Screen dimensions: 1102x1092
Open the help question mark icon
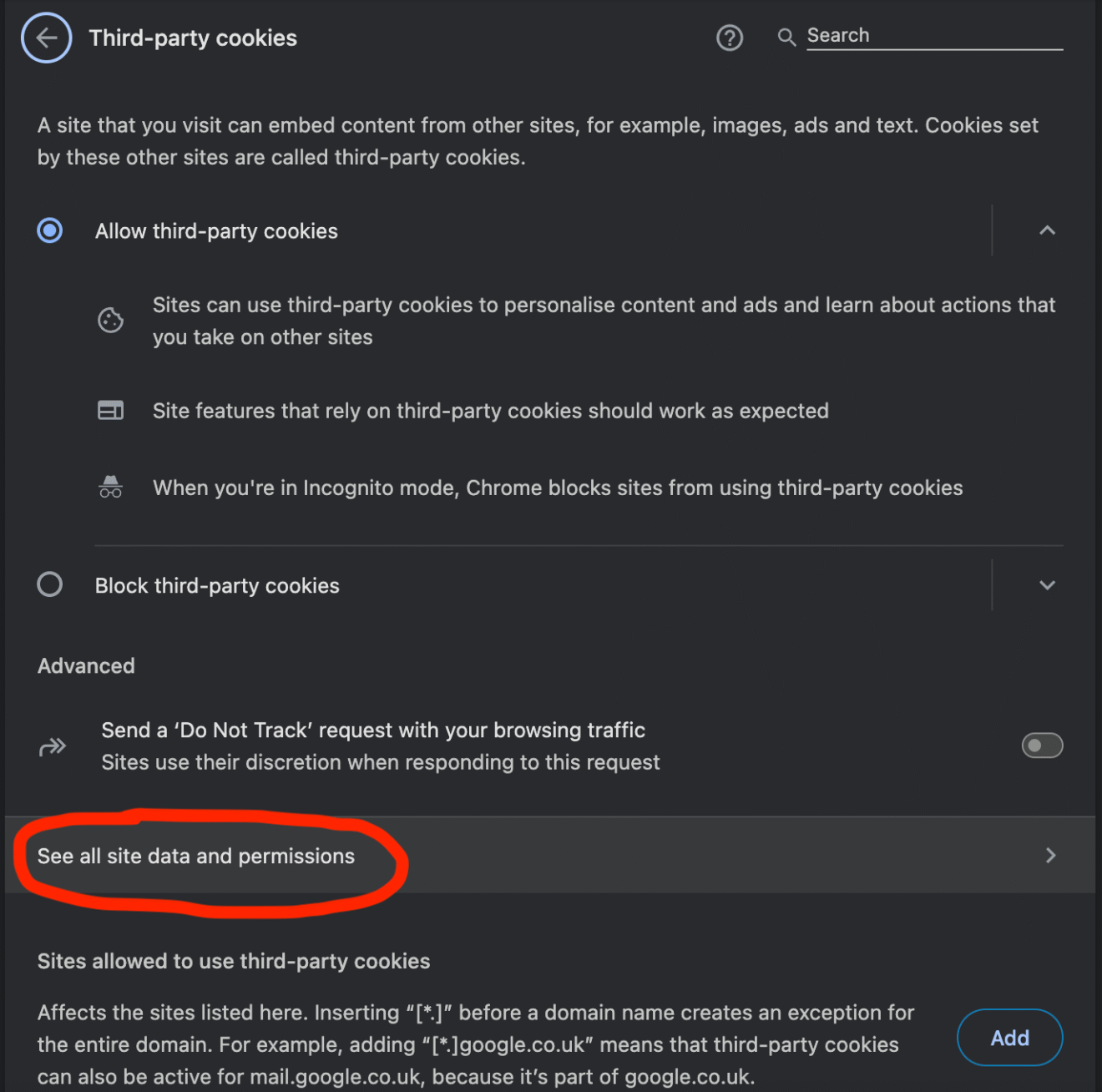[730, 38]
